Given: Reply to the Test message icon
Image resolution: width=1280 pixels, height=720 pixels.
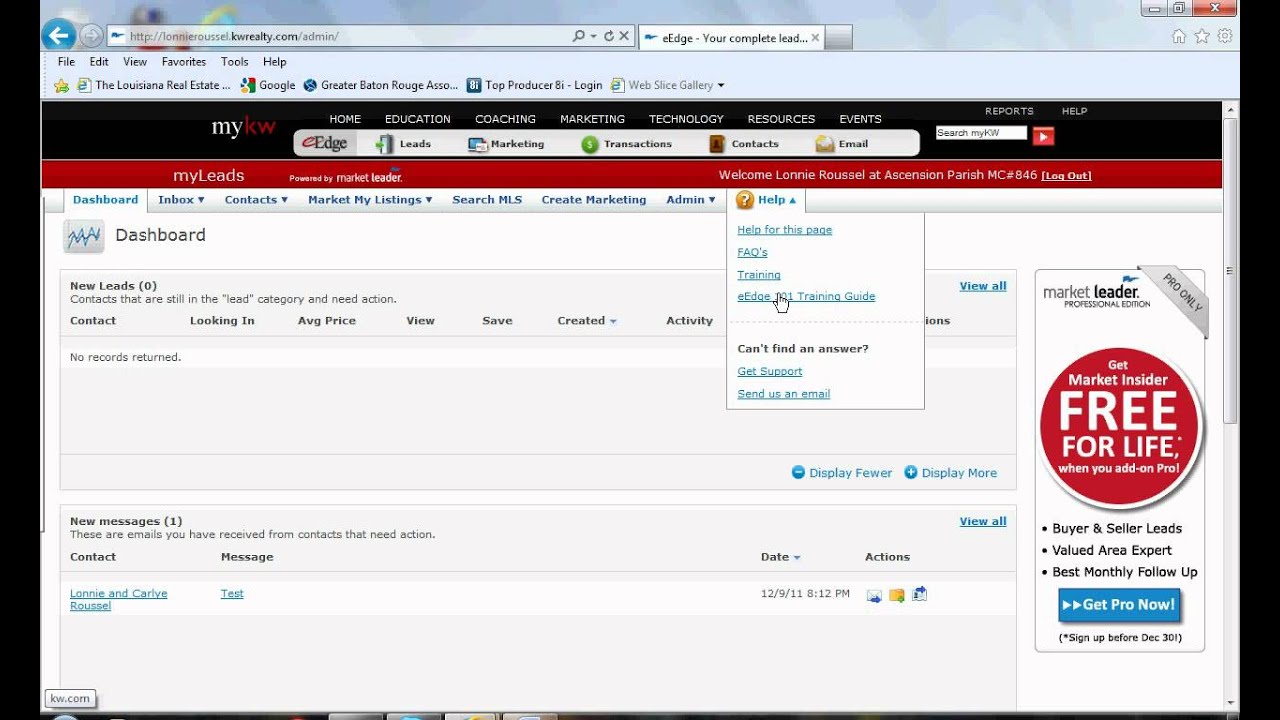Looking at the screenshot, I should point(874,595).
